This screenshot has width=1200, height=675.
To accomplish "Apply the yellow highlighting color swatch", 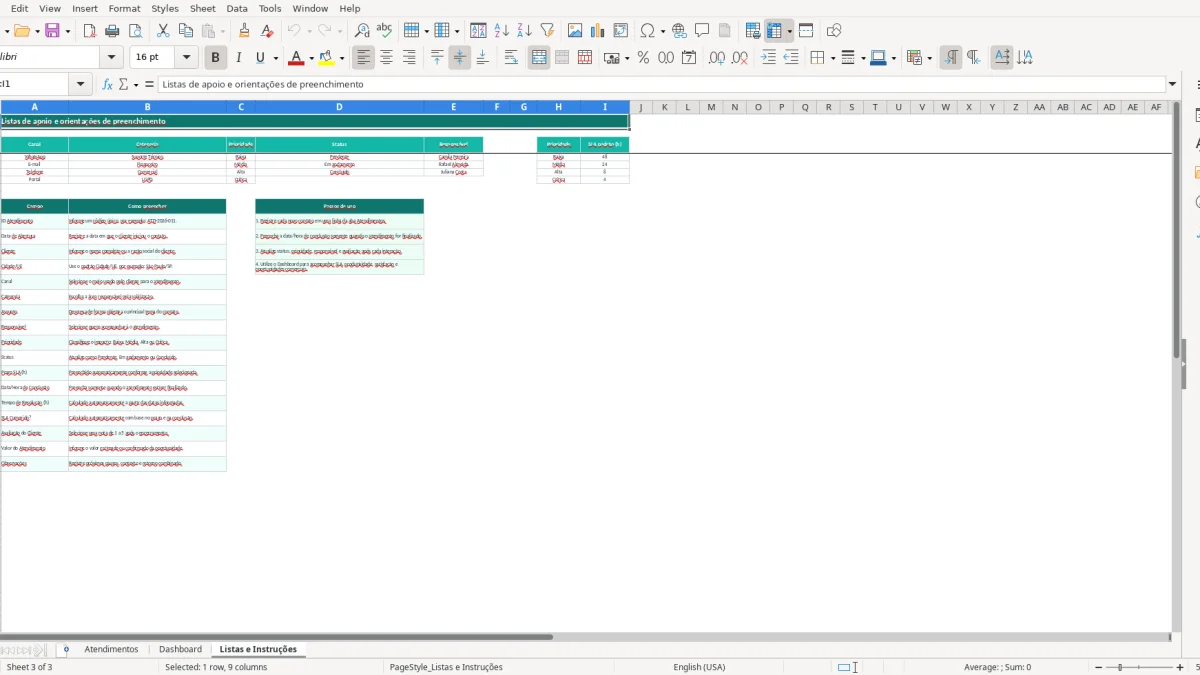I will click(327, 58).
